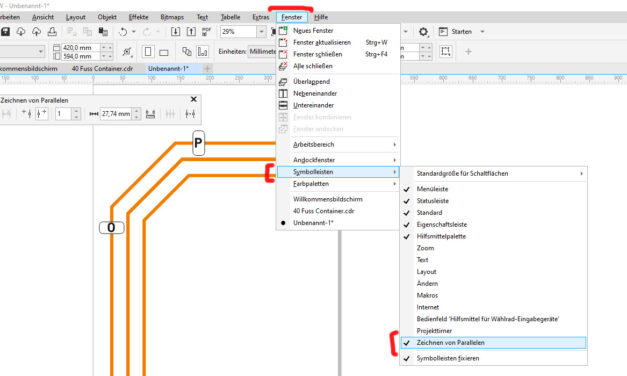The height and width of the screenshot is (376, 627).
Task: Toggle Symbolleisten fixieren option
Action: point(494,358)
